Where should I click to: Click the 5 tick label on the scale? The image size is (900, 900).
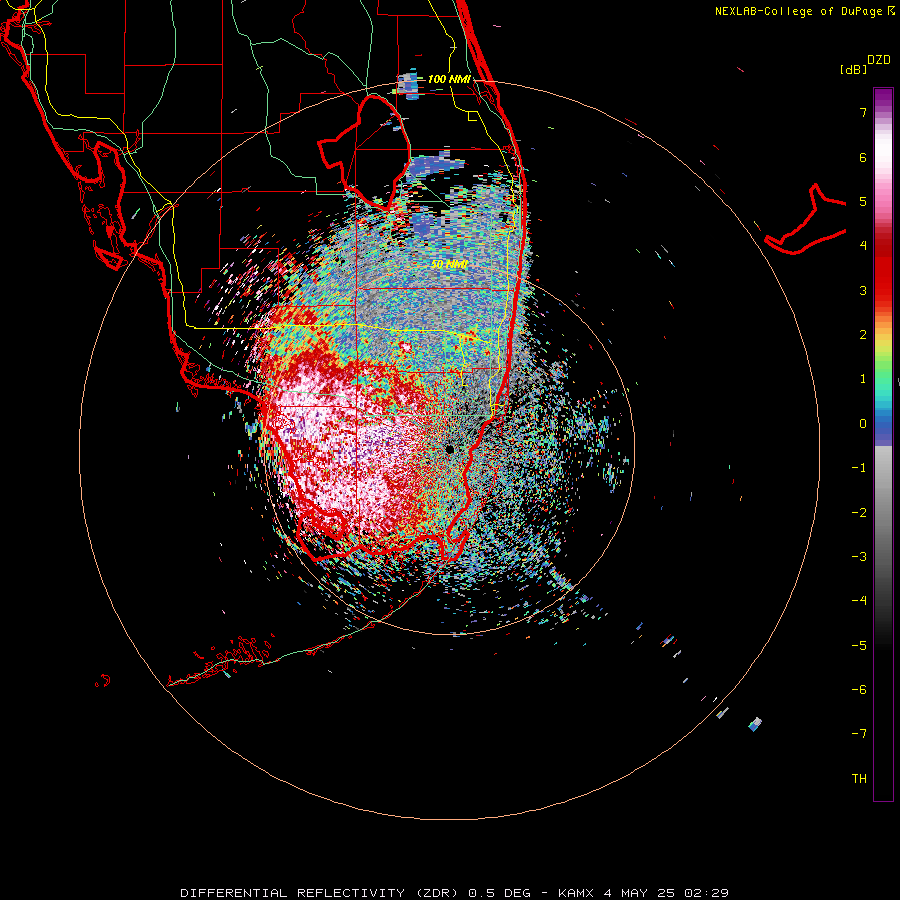[x=863, y=201]
